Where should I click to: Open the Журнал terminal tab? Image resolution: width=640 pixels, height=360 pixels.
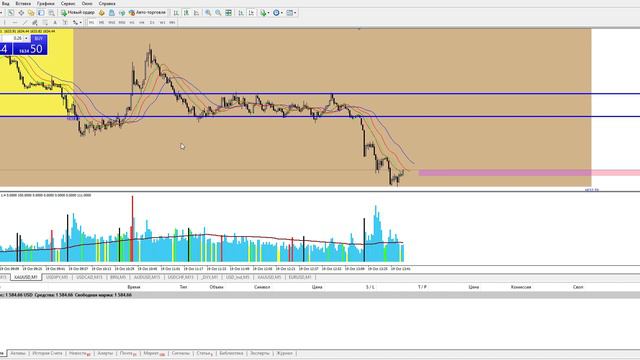284,353
